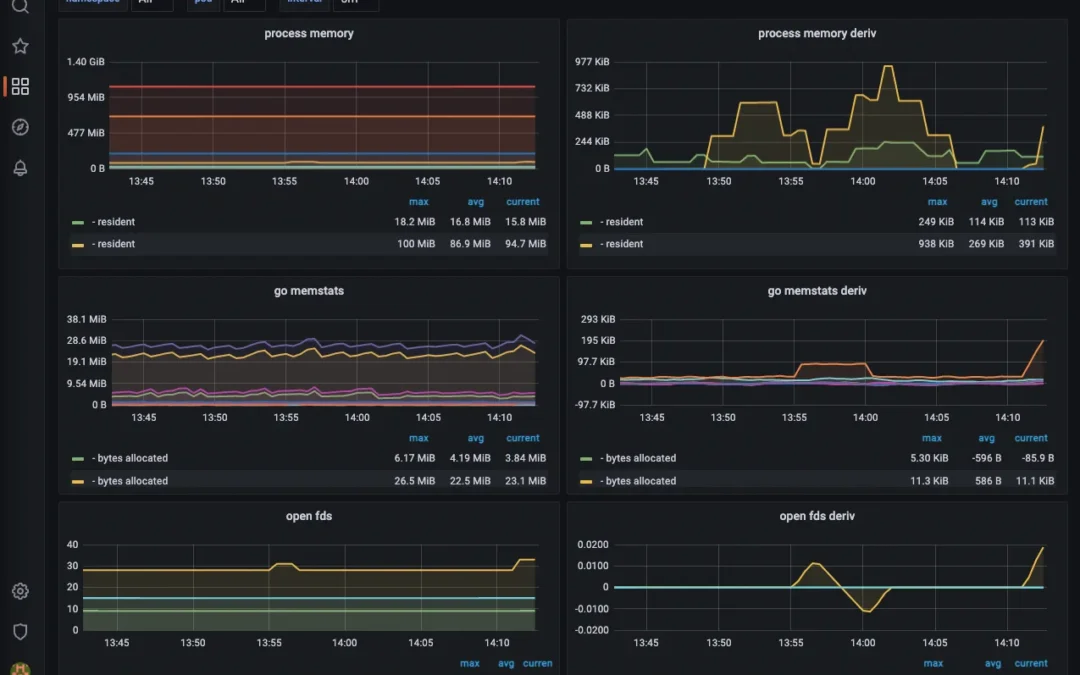The image size is (1080, 675).
Task: Open the go memstats deriv panel title menu
Action: point(817,291)
